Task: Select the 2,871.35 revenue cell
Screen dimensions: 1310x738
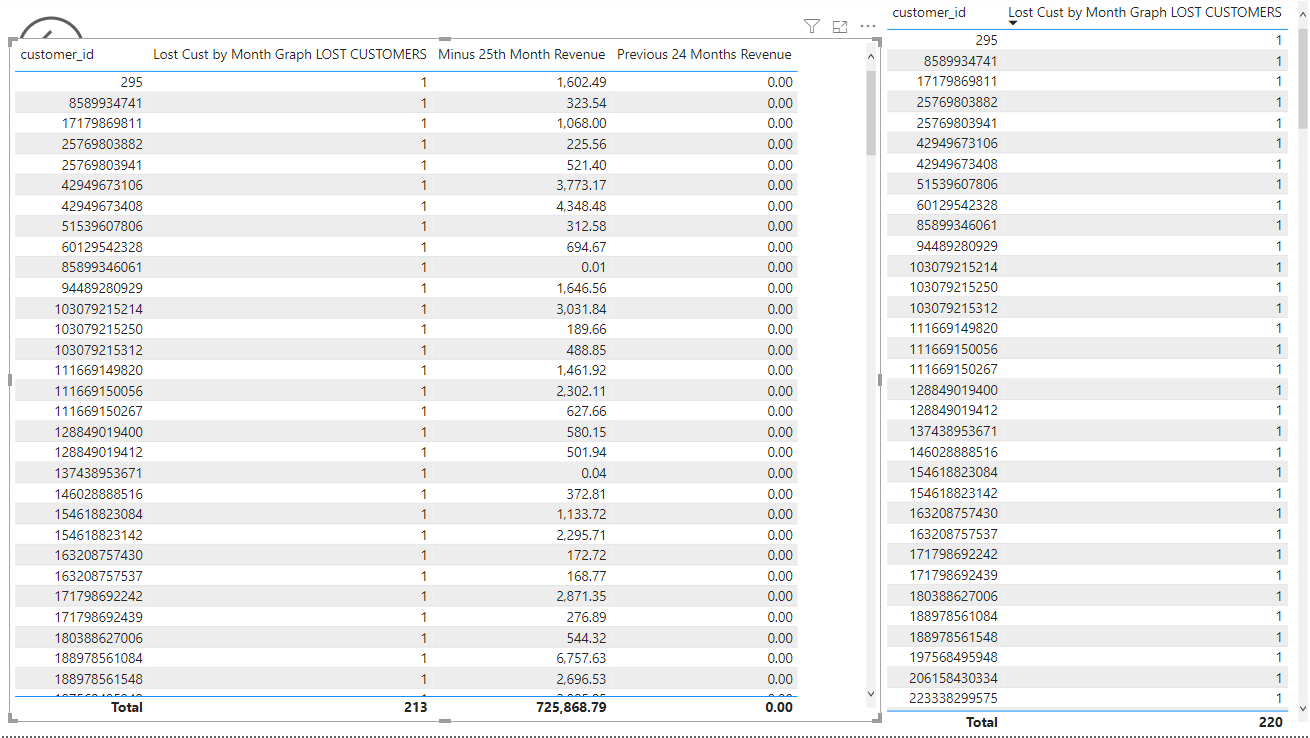Action: pos(581,596)
